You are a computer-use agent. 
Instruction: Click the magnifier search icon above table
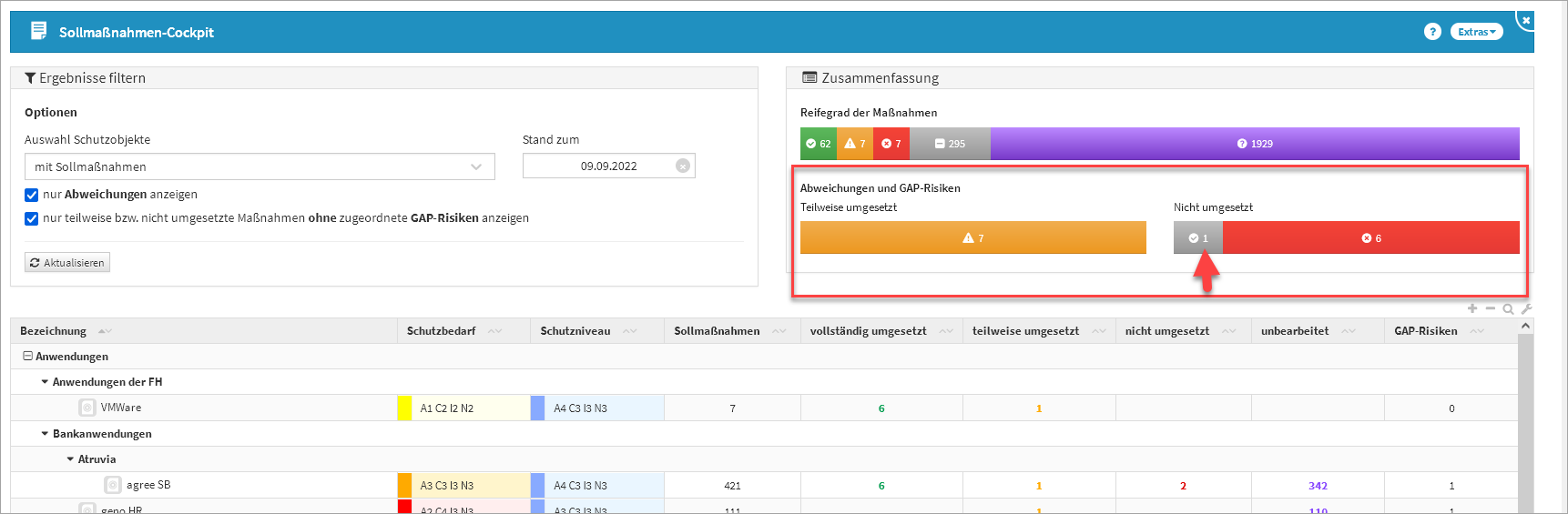pos(1509,309)
